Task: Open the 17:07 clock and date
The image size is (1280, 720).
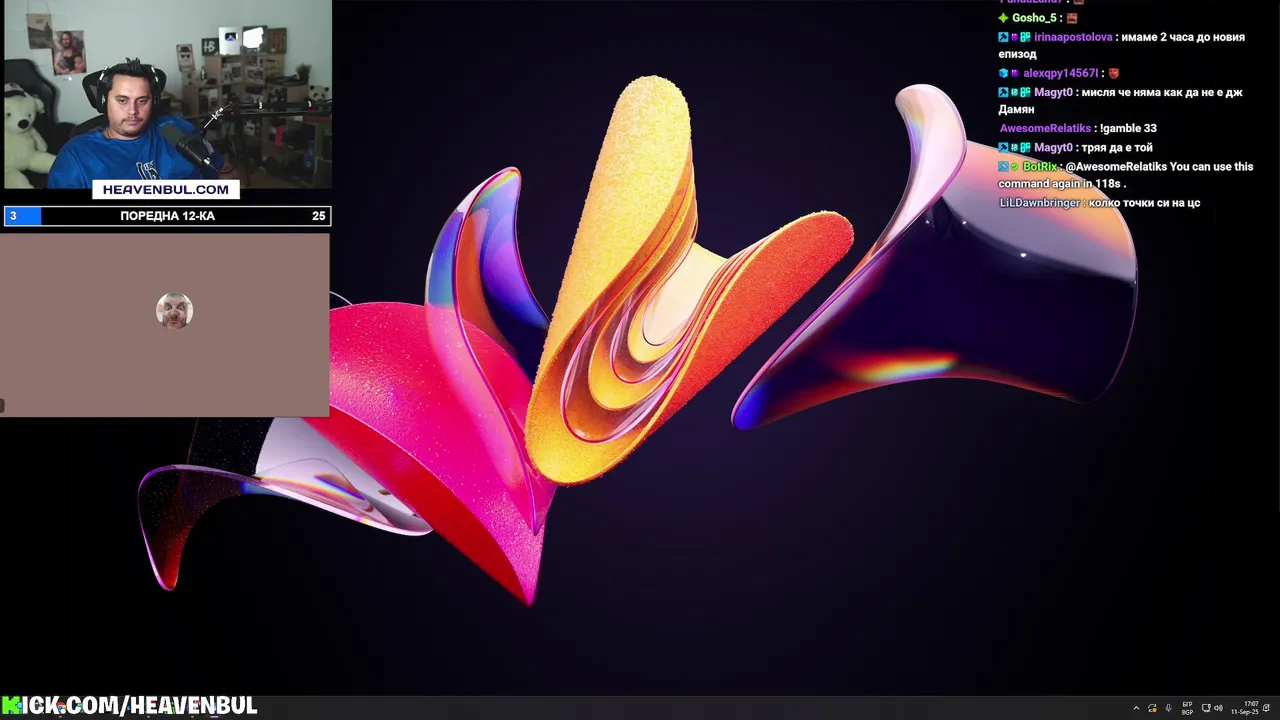Action: click(1246, 708)
